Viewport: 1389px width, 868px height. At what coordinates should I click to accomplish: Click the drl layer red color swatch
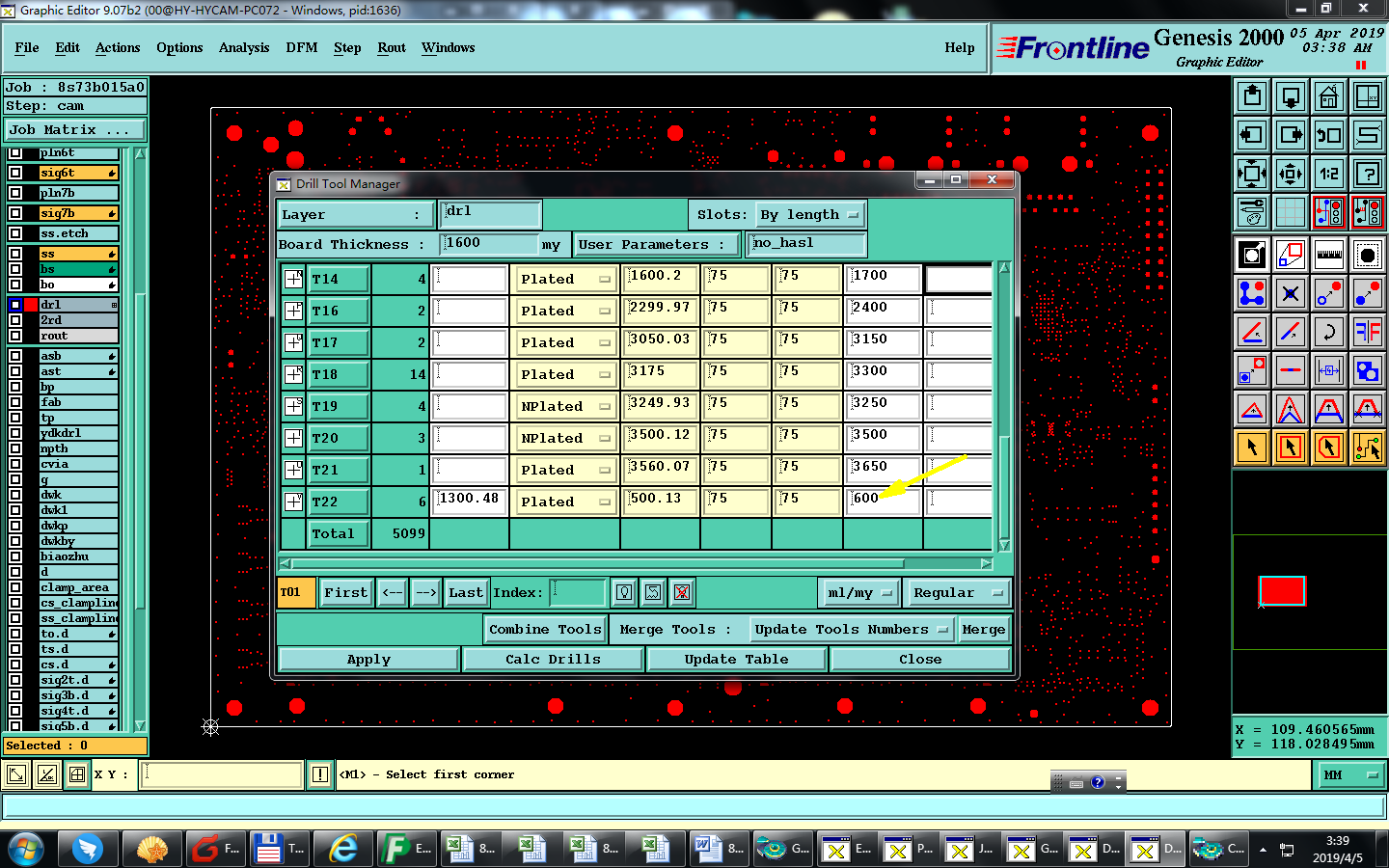tap(31, 305)
